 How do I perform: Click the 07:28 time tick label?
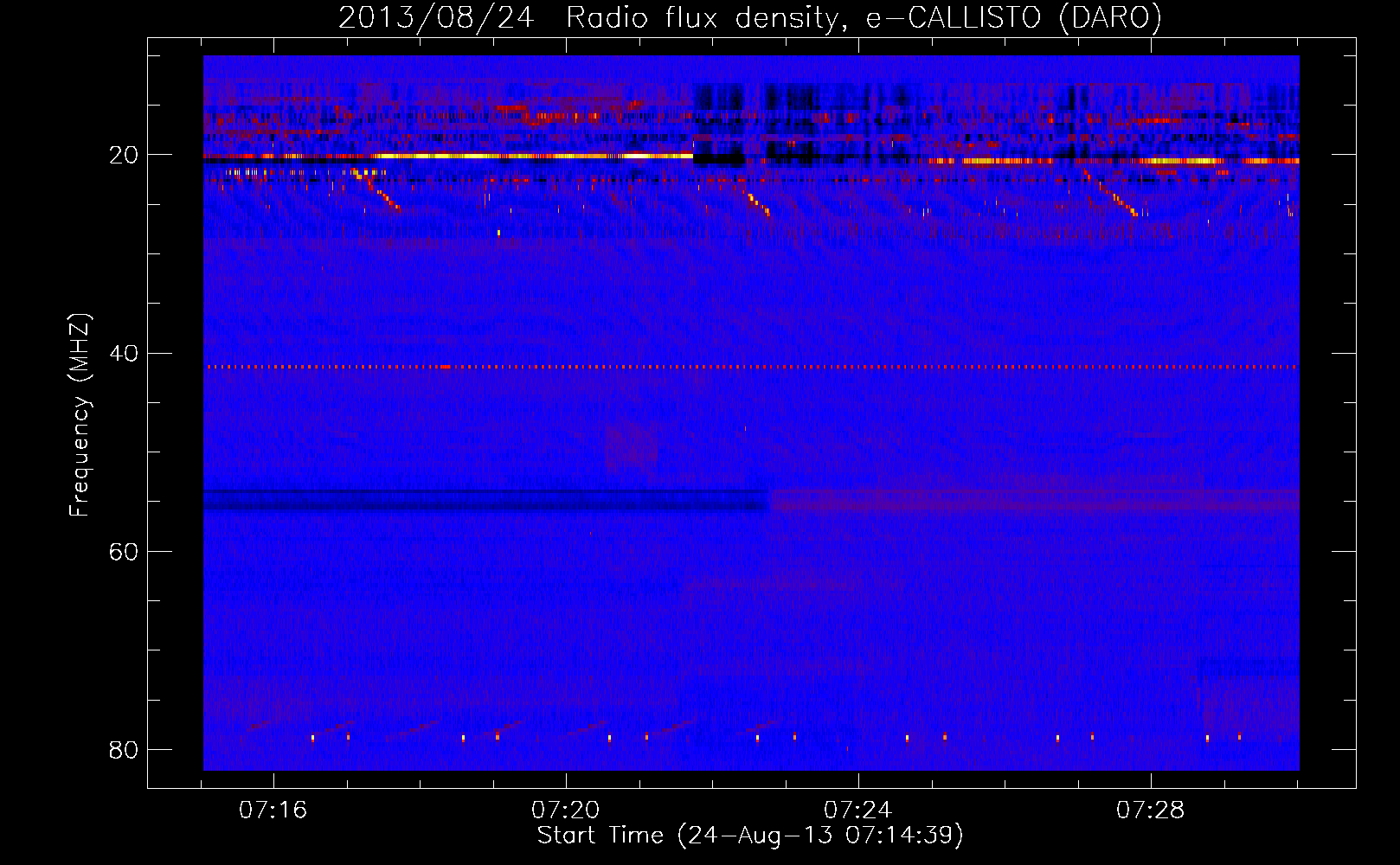1151,811
